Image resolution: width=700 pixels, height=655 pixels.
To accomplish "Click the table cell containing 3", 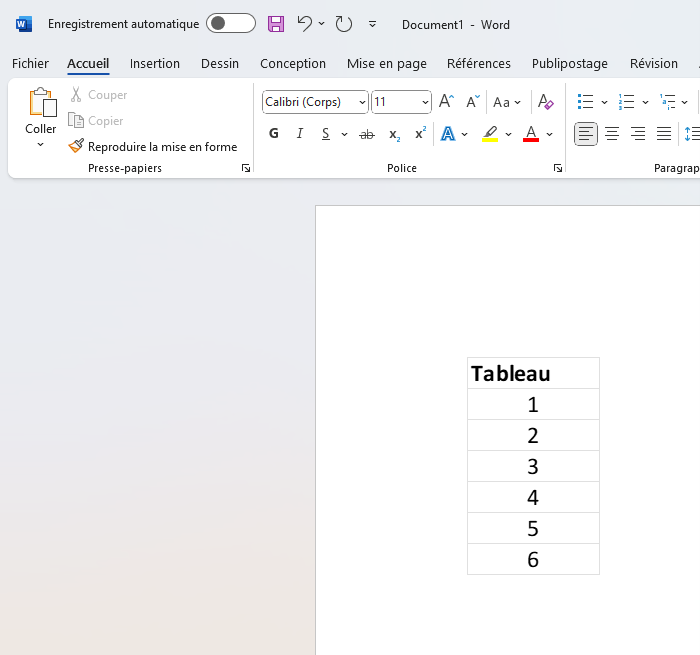I will coord(533,466).
